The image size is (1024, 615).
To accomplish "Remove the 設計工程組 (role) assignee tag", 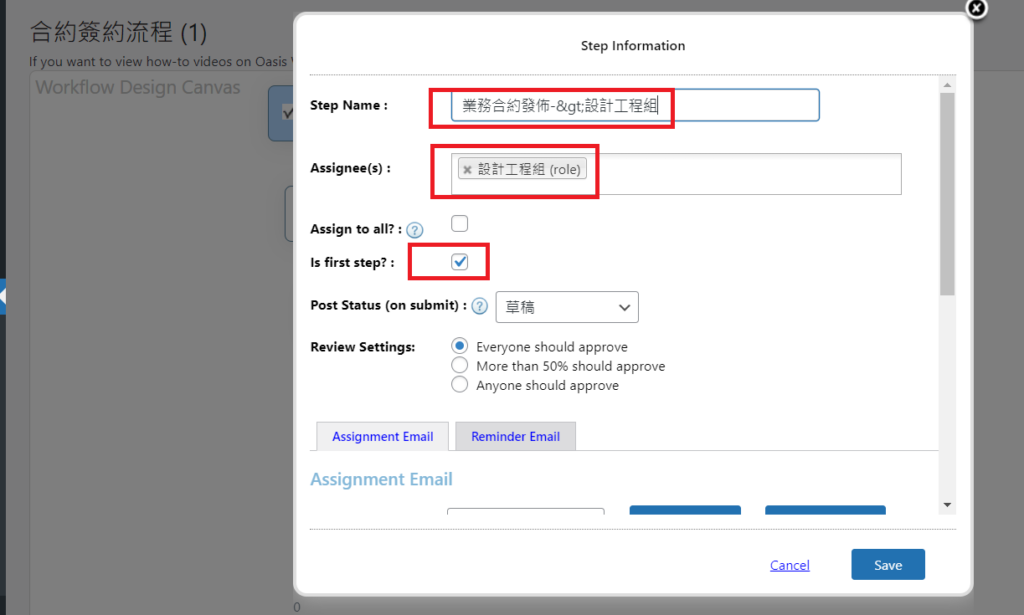I will tap(467, 170).
